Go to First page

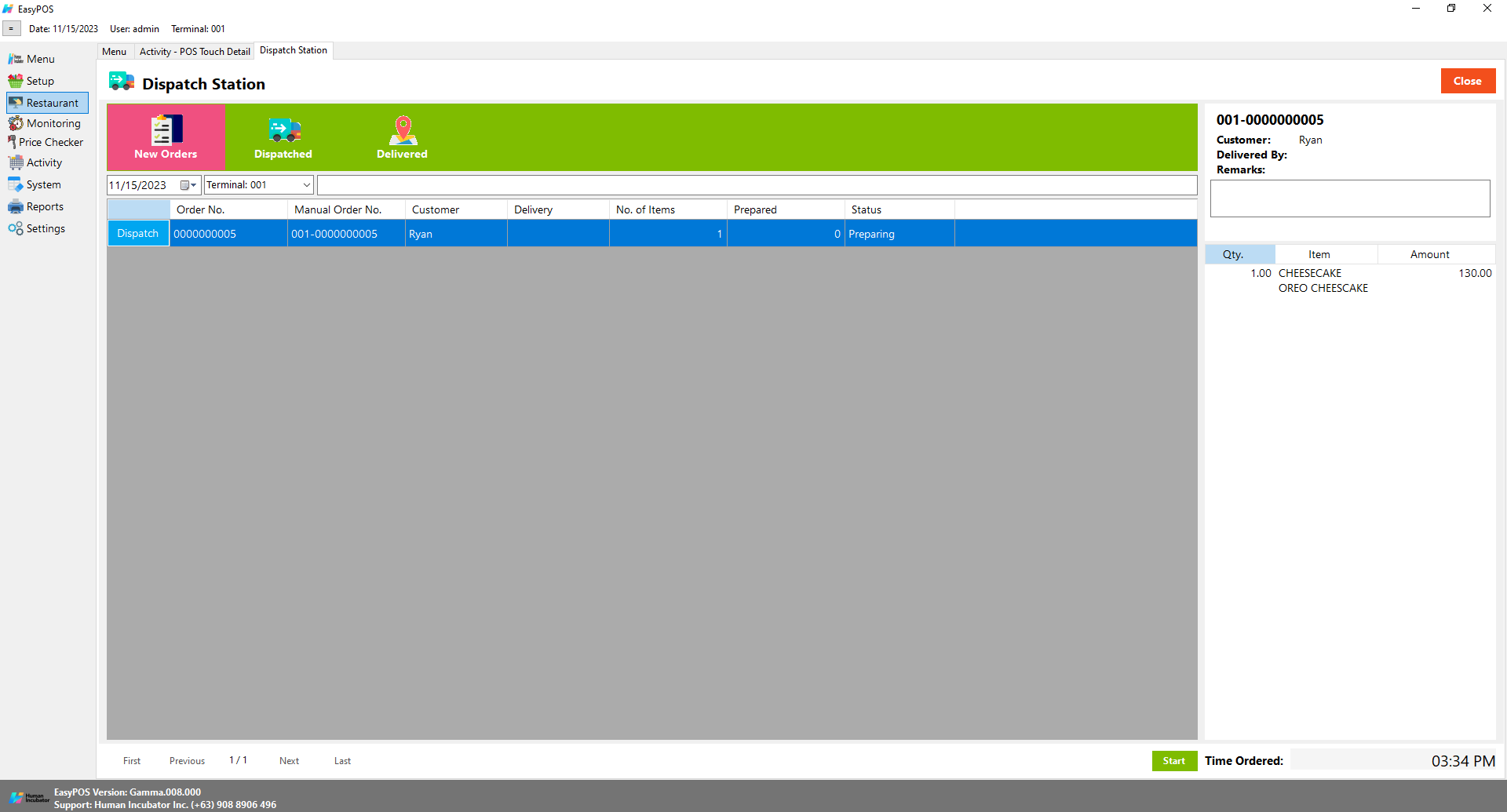132,761
